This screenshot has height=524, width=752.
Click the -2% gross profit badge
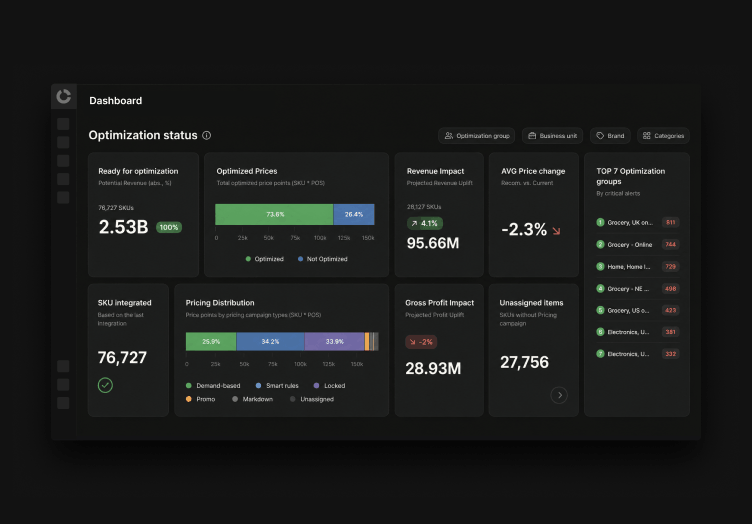click(x=421, y=342)
